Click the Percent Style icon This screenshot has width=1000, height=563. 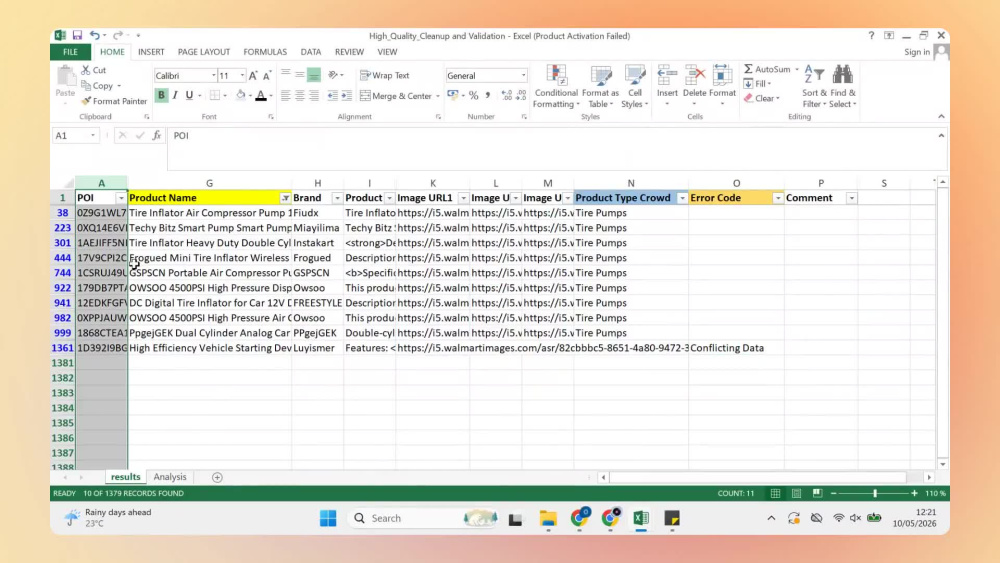pos(473,96)
